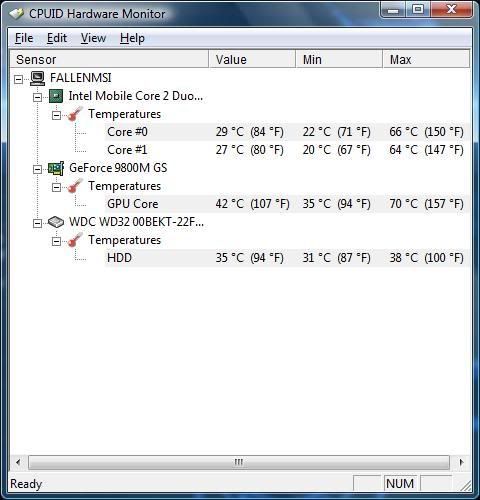Click Core #0 current value 29 °C
Viewport: 480px width, 500px height.
(x=250, y=132)
